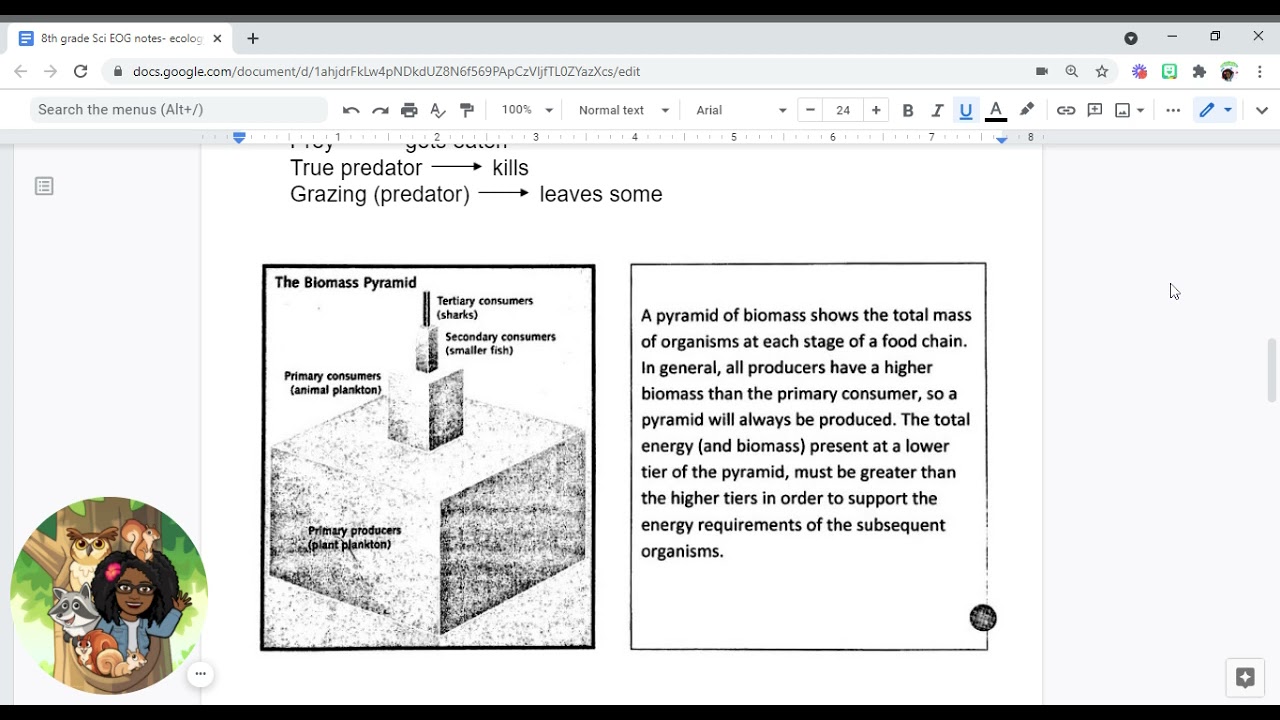Click Explore button at bottom right
The height and width of the screenshot is (720, 1280).
click(x=1245, y=678)
